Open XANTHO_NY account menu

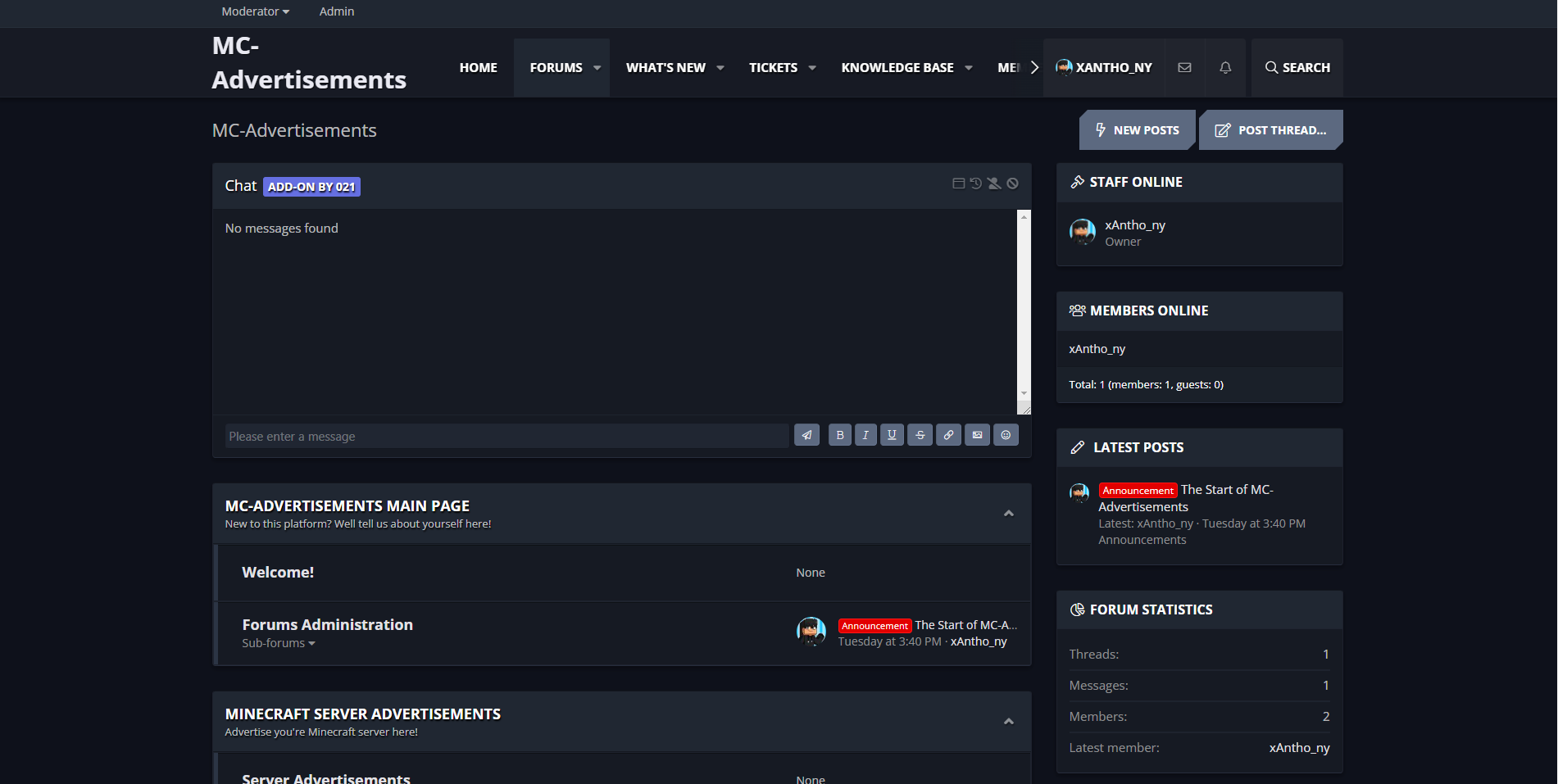(1104, 68)
